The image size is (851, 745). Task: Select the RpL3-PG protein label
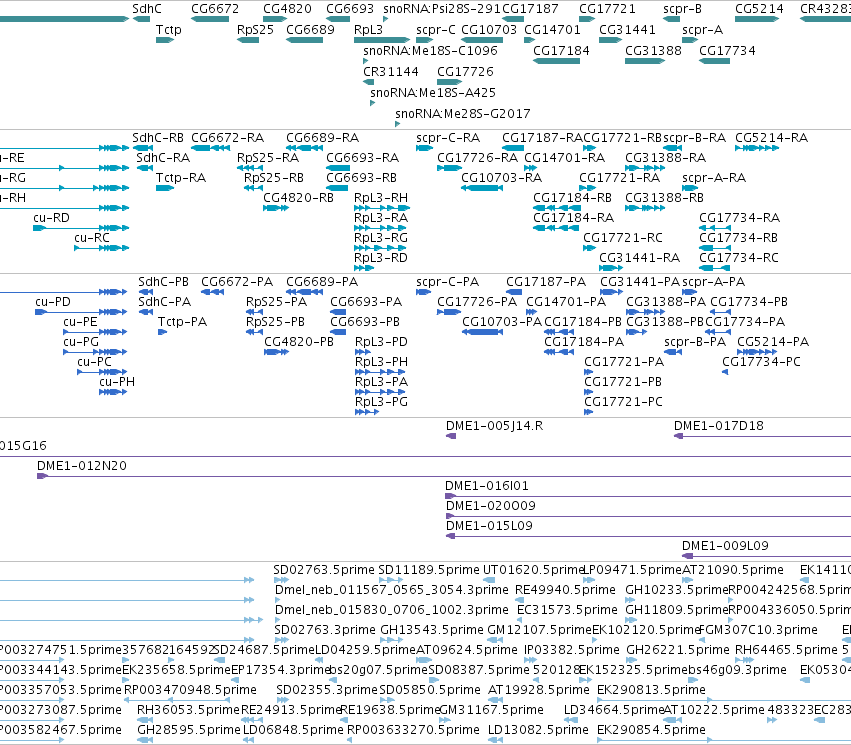pos(382,402)
